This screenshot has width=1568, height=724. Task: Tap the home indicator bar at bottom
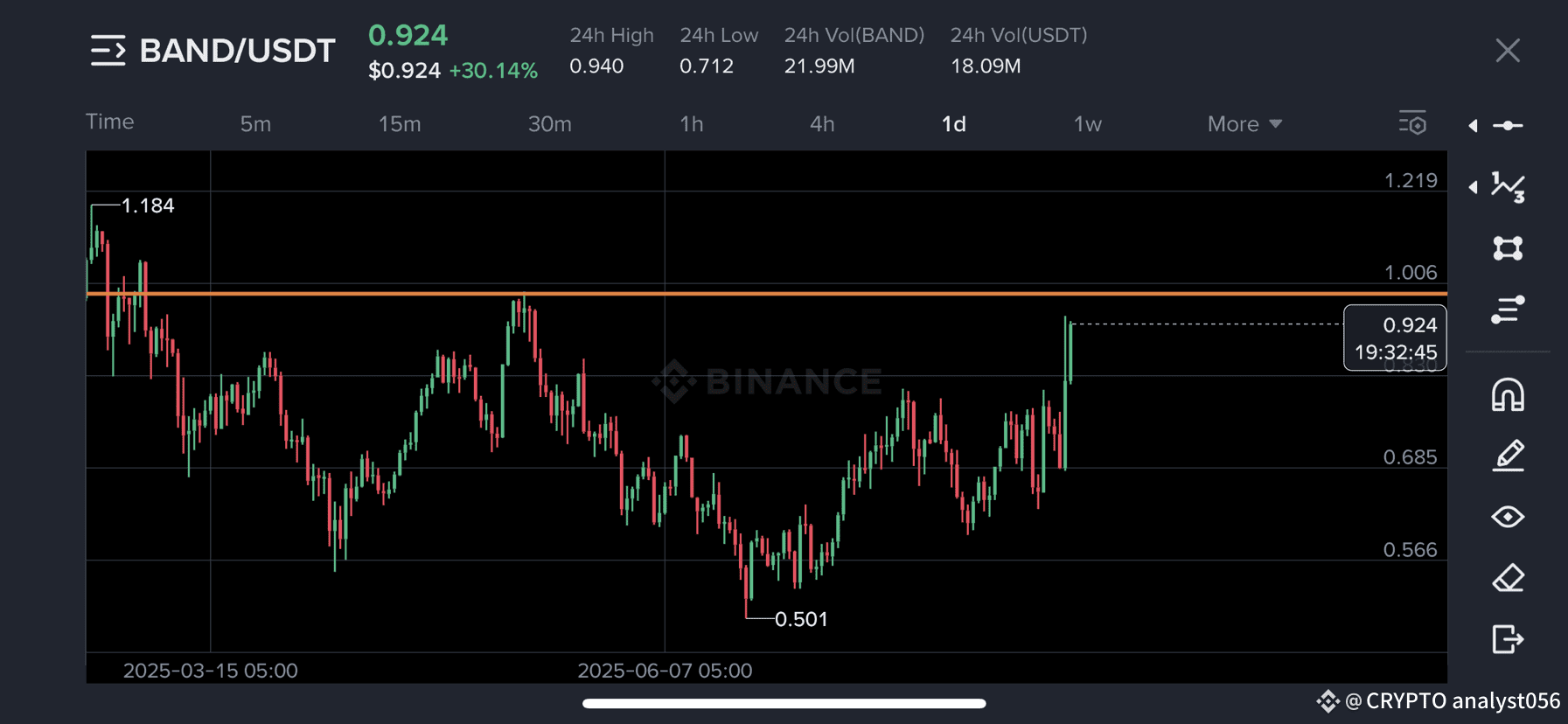[x=784, y=703]
